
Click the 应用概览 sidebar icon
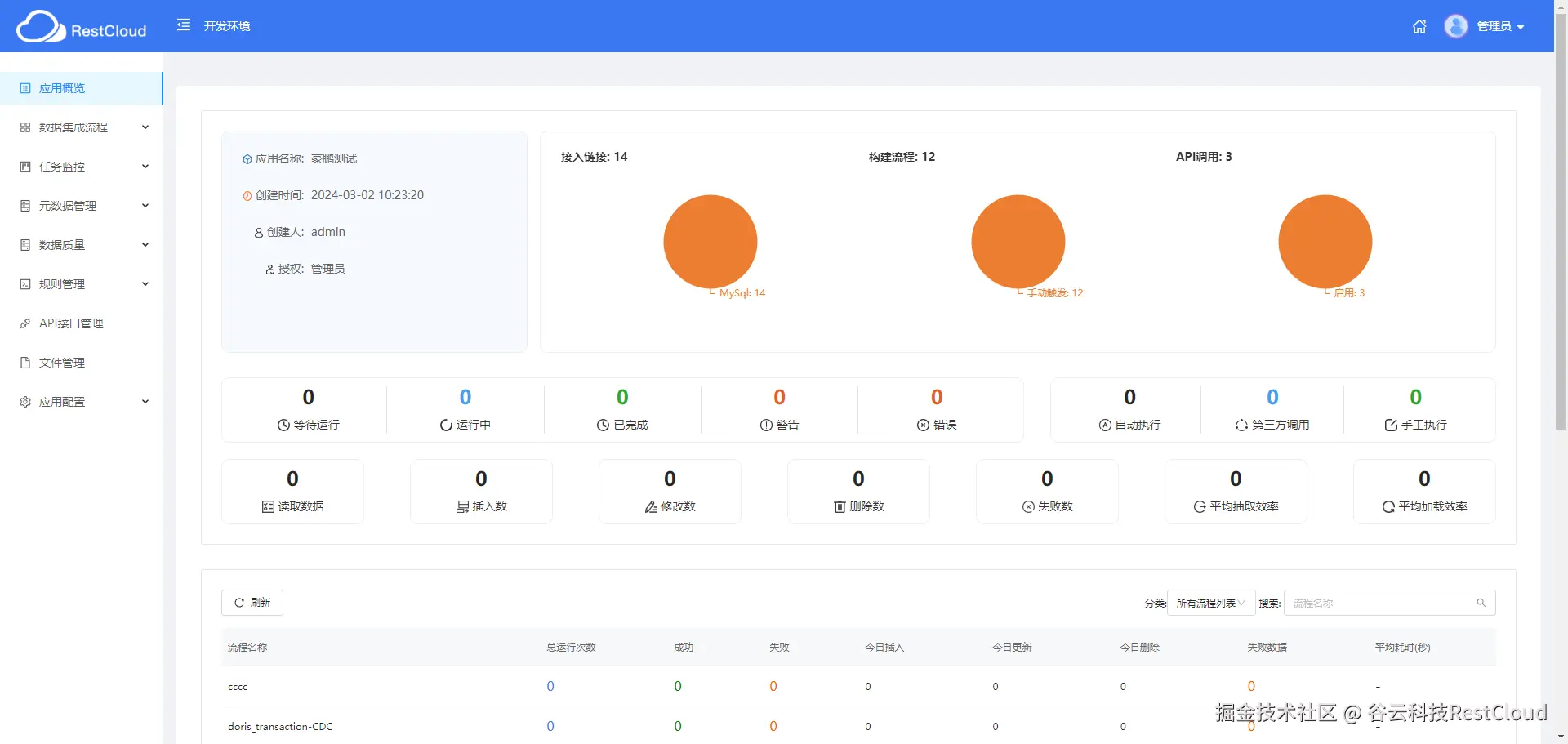(x=25, y=88)
